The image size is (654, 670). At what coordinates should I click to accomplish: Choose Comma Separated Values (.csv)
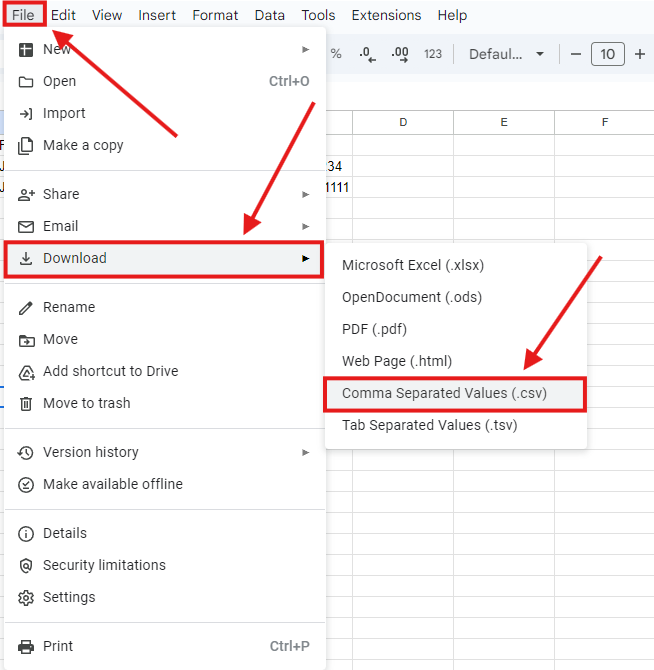tap(445, 393)
